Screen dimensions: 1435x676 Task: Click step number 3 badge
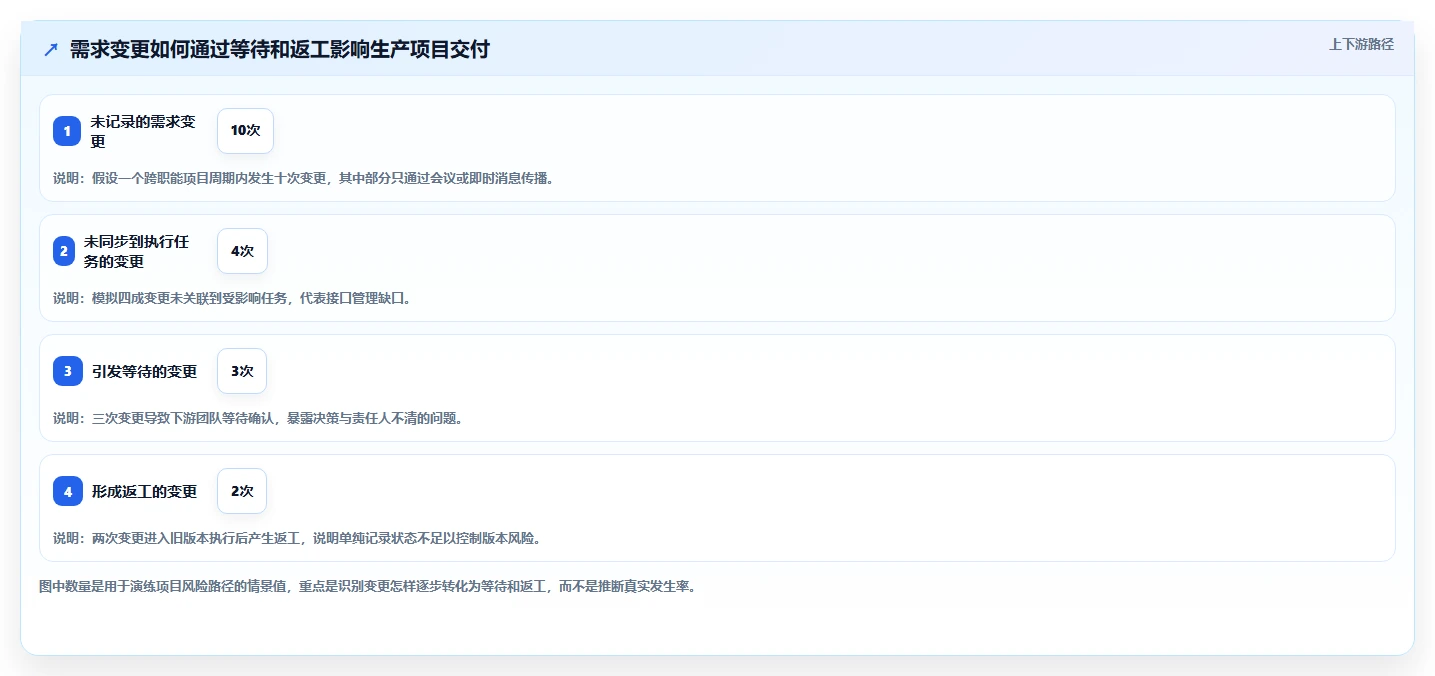pyautogui.click(x=67, y=371)
